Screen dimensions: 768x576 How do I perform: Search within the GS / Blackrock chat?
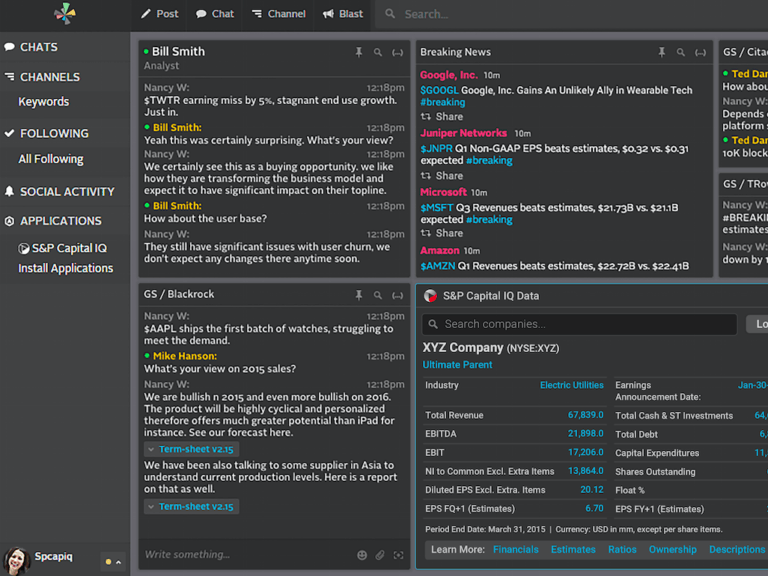(378, 295)
